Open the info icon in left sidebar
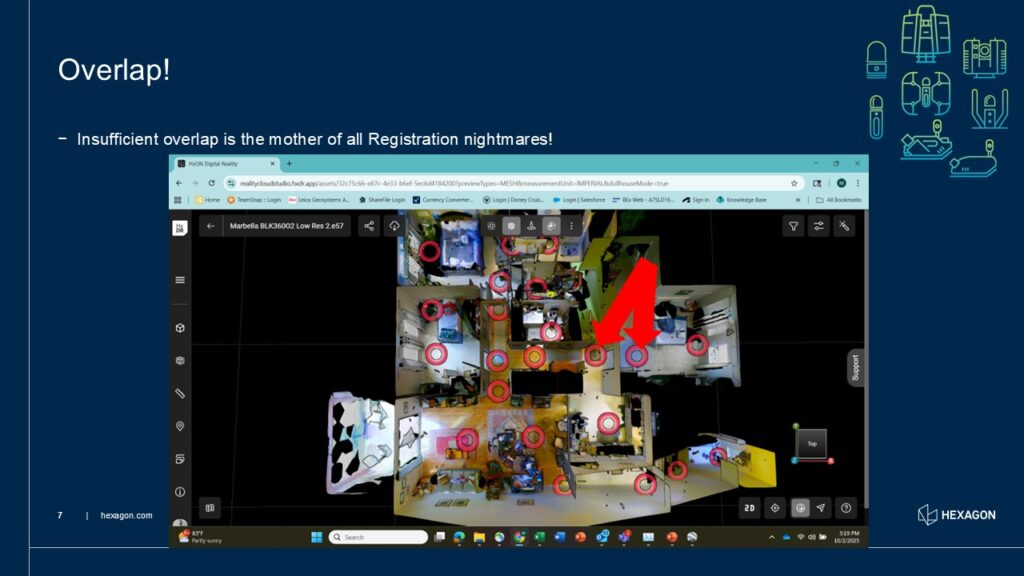This screenshot has height=576, width=1024. (180, 491)
